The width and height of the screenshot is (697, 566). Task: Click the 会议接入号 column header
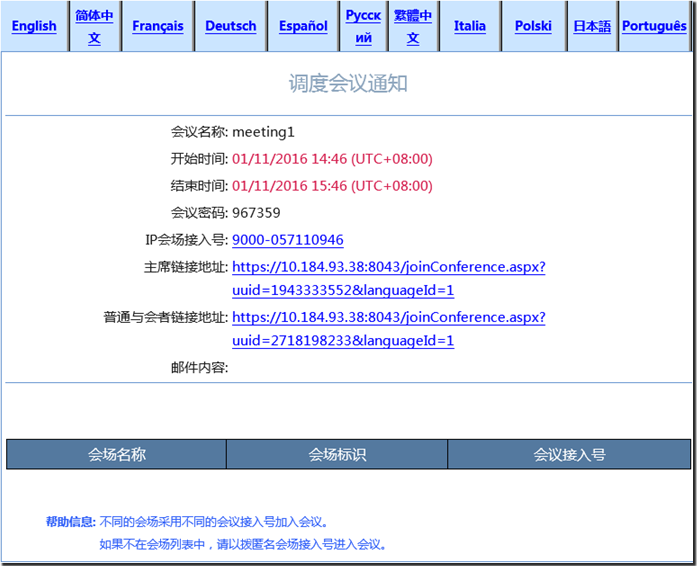569,454
